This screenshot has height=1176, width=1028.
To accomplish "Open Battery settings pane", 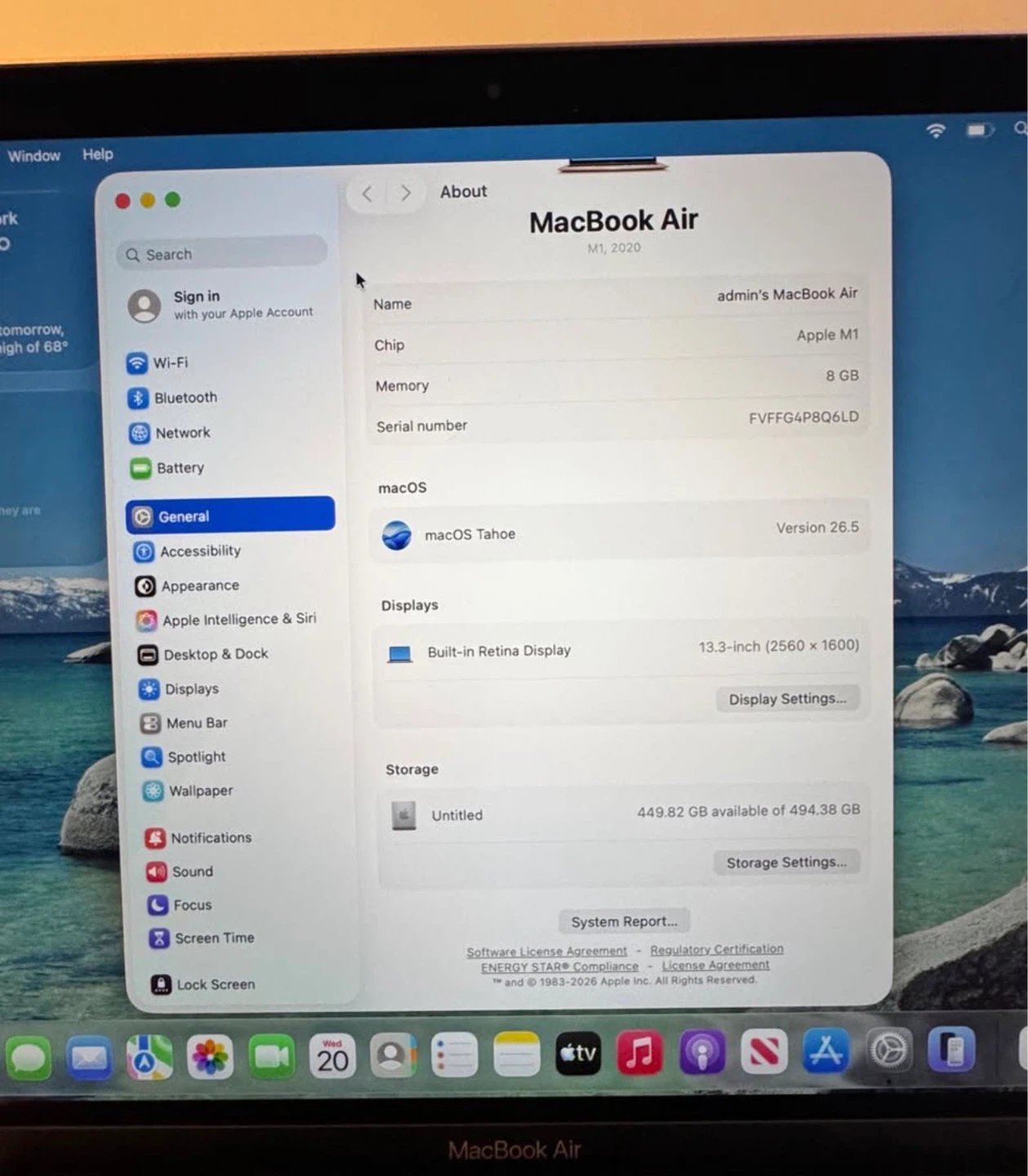I will [x=167, y=468].
